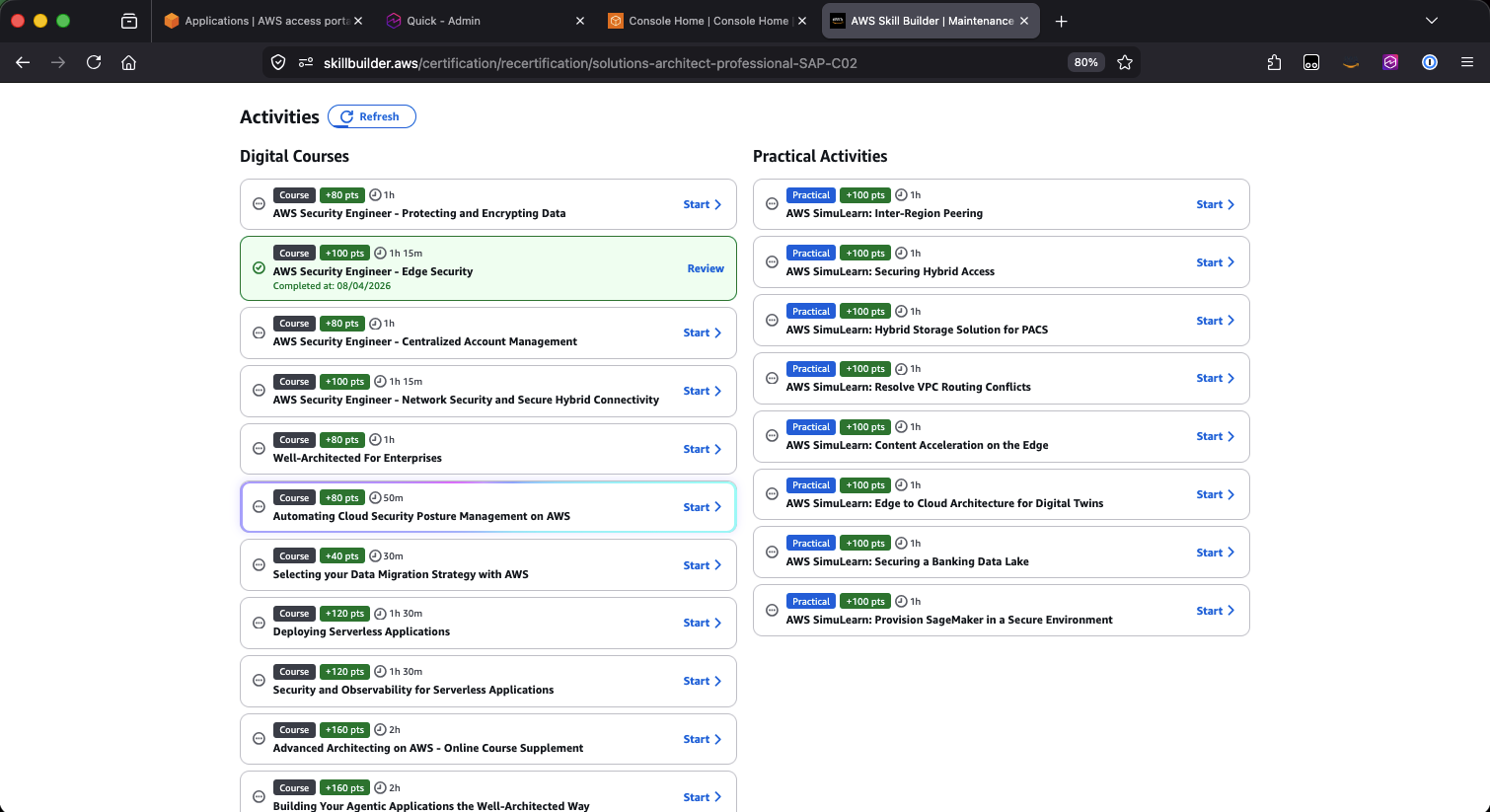Start Automating Cloud Security Posture Management
The width and height of the screenshot is (1490, 812).
(703, 507)
